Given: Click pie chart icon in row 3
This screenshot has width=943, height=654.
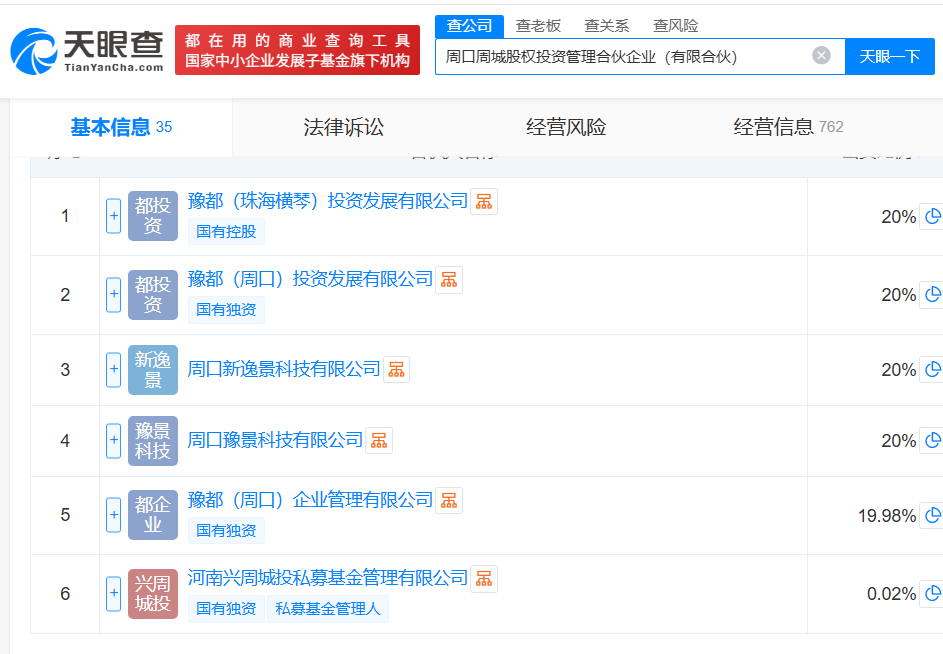Looking at the screenshot, I should (932, 369).
